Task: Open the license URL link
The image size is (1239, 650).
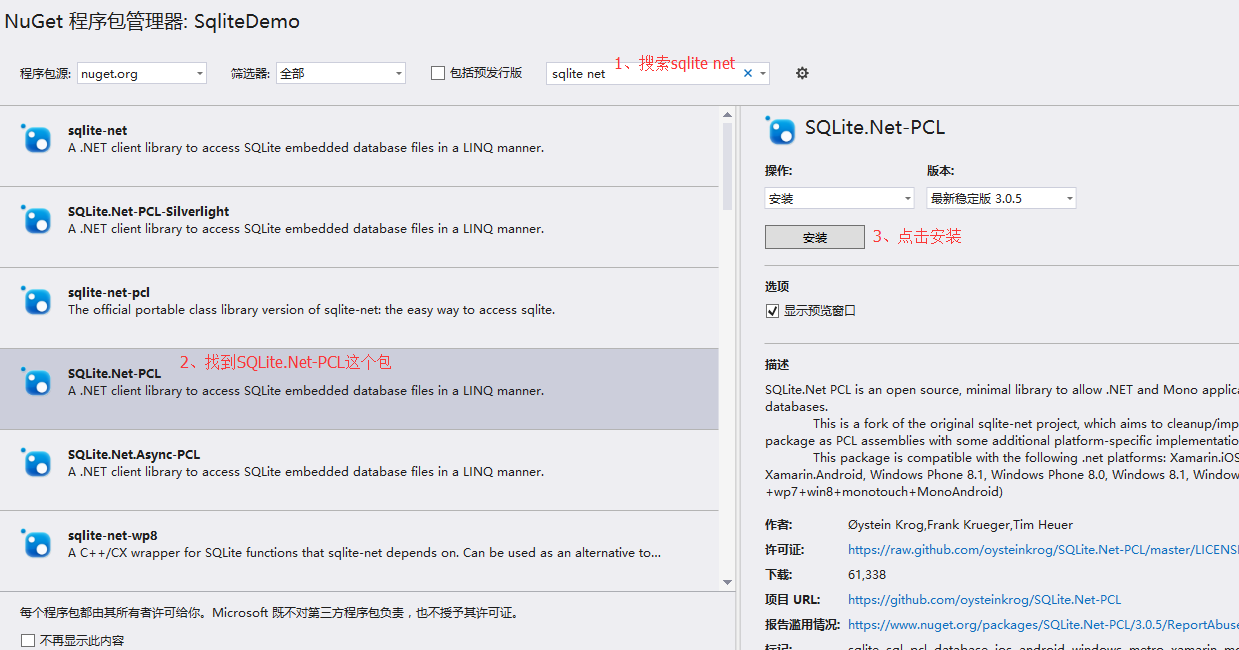Action: 1043,549
